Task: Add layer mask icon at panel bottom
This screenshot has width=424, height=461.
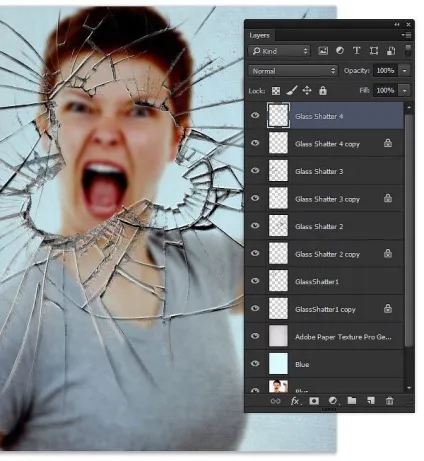Action: (314, 401)
